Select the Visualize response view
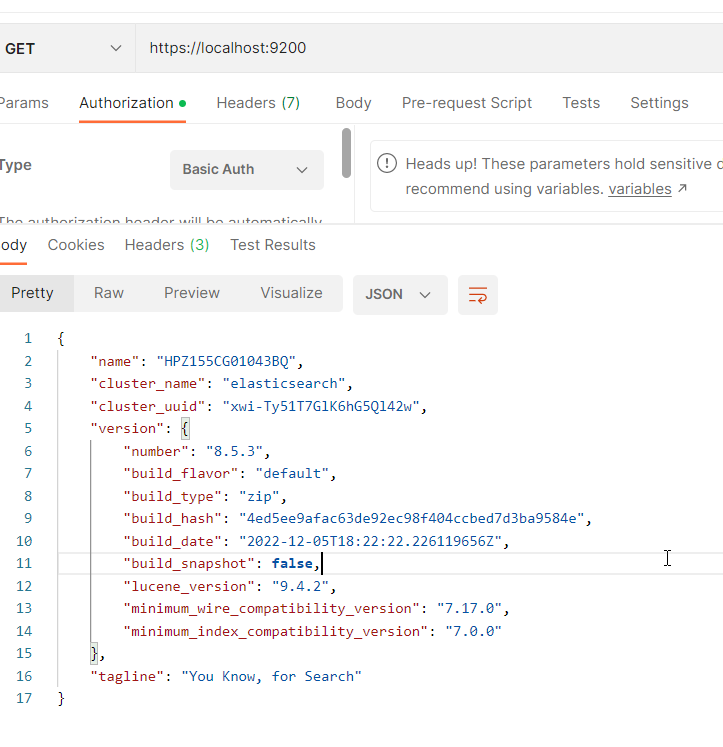The width and height of the screenshot is (723, 747). (x=291, y=293)
